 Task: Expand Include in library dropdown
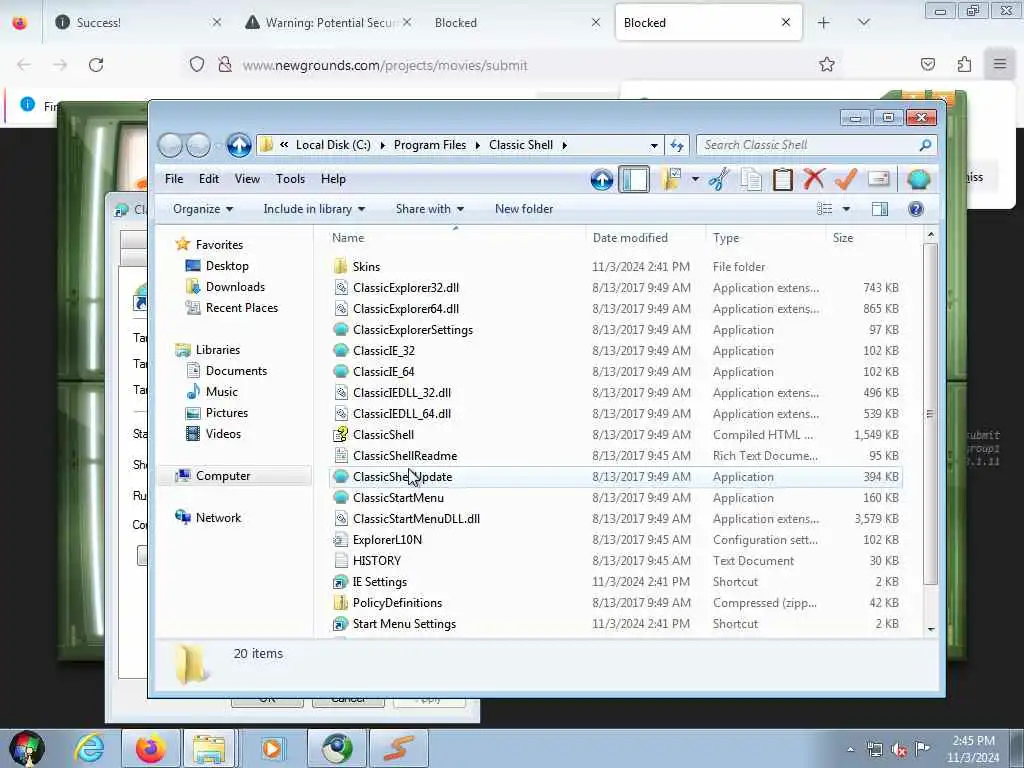[314, 209]
